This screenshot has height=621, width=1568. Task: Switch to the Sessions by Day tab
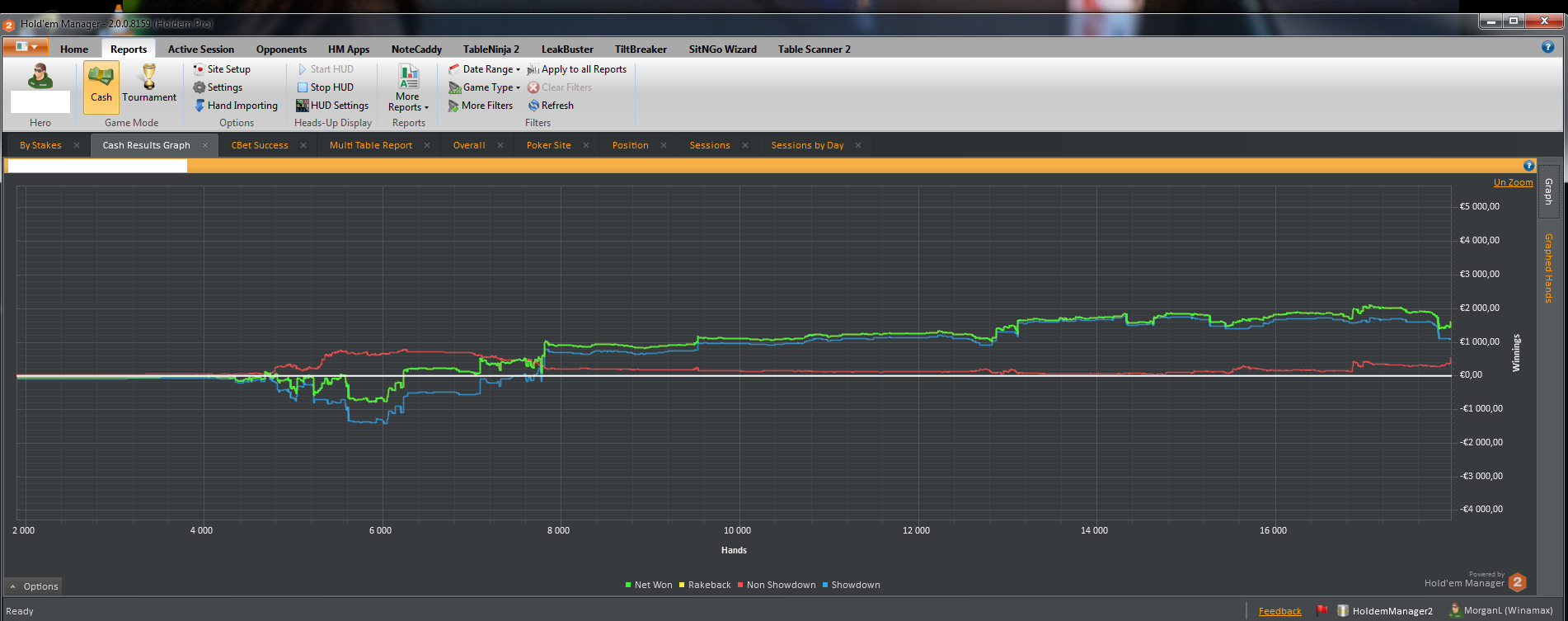pos(808,145)
